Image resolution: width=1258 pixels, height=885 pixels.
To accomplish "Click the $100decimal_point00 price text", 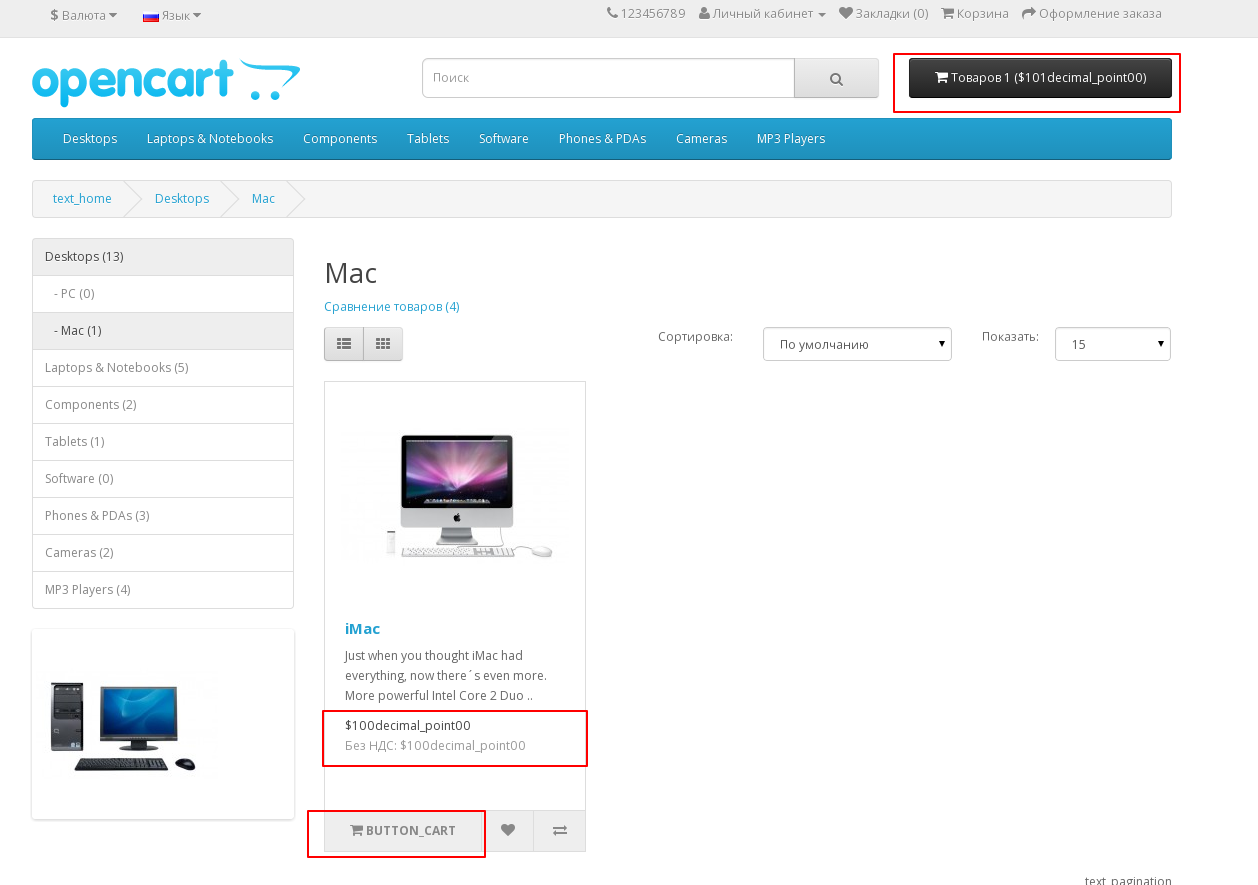I will click(408, 726).
